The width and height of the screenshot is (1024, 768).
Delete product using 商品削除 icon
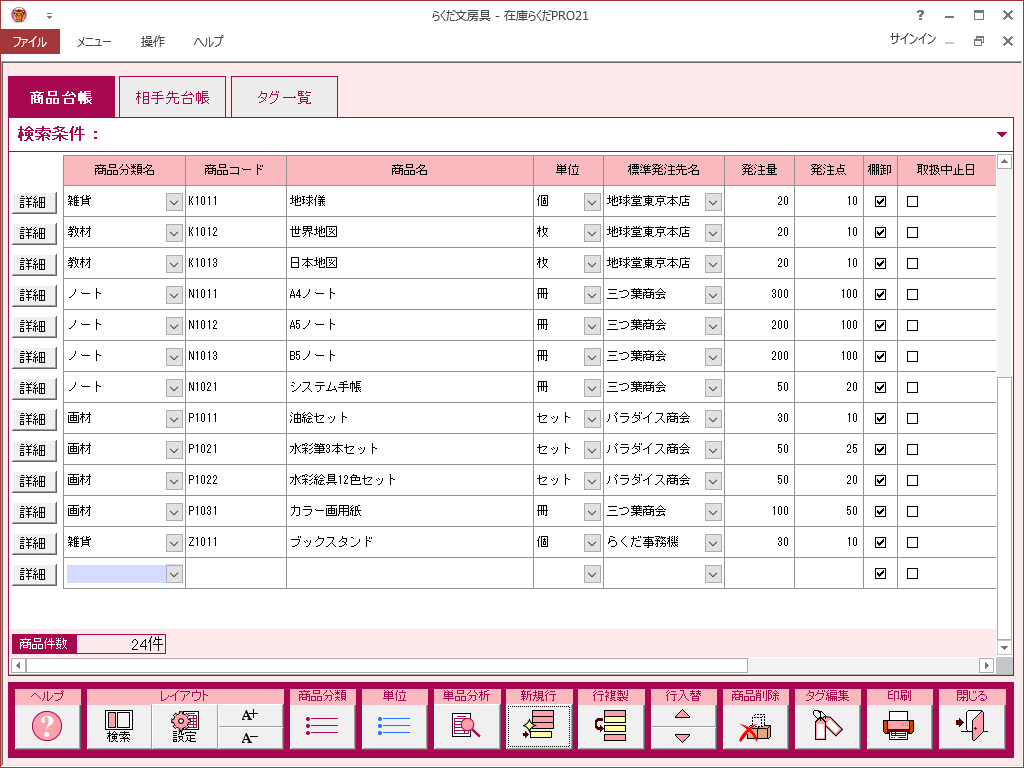(x=755, y=726)
